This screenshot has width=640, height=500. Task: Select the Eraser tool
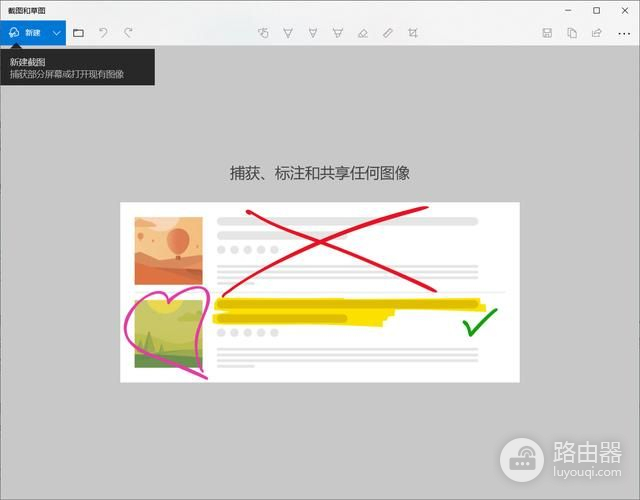(363, 33)
